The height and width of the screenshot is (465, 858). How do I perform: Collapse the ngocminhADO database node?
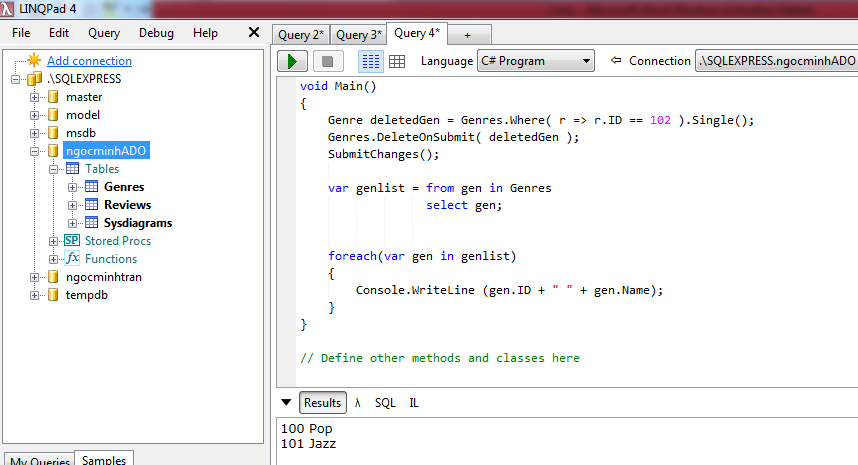[x=34, y=152]
